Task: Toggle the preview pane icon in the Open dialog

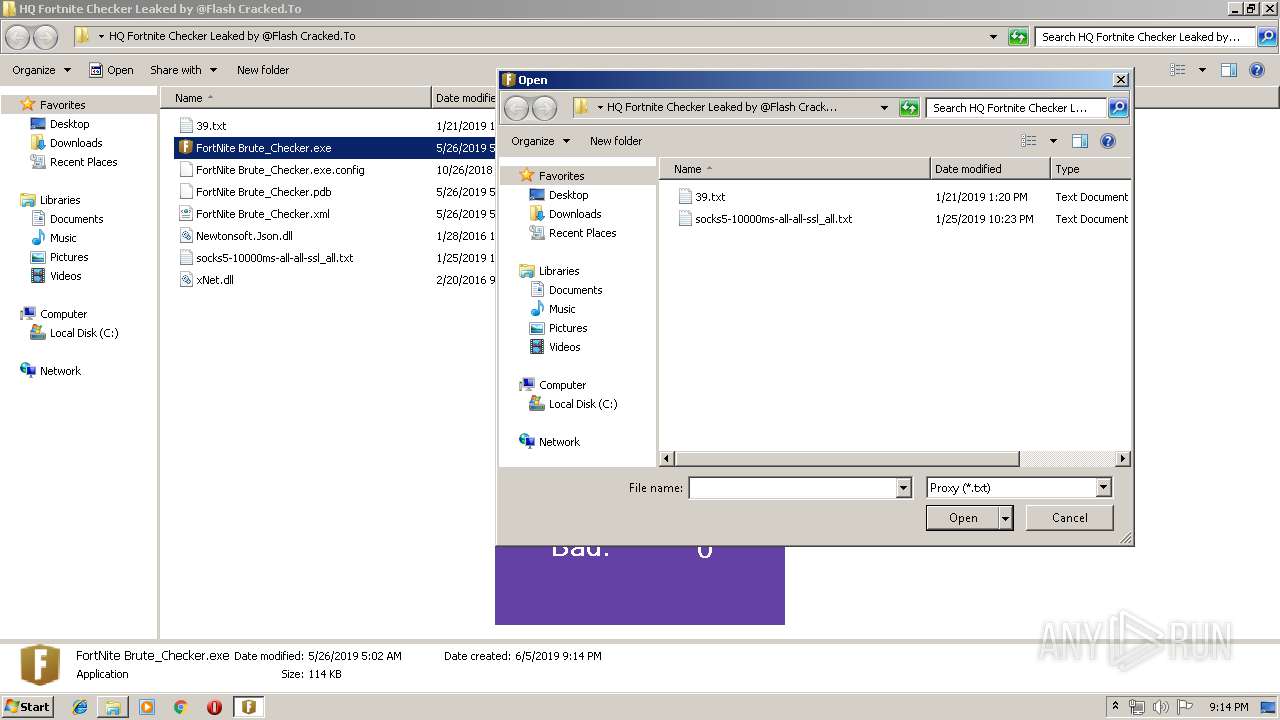Action: pyautogui.click(x=1080, y=141)
